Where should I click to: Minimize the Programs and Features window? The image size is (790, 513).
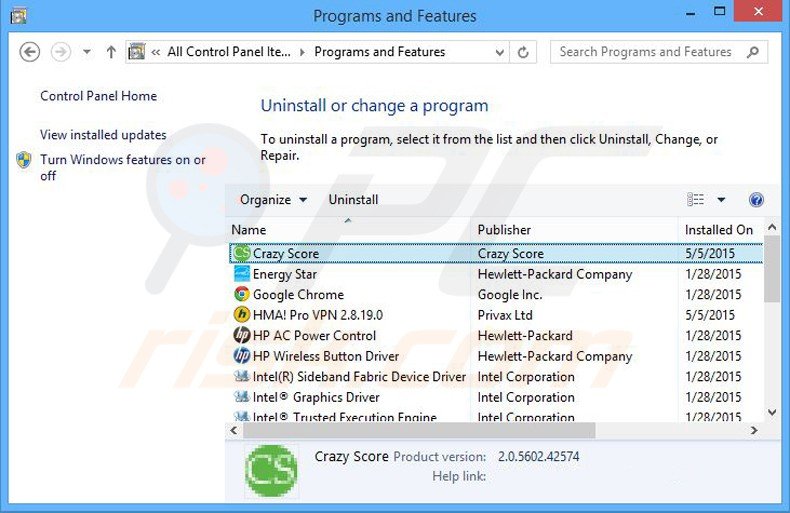pyautogui.click(x=691, y=13)
